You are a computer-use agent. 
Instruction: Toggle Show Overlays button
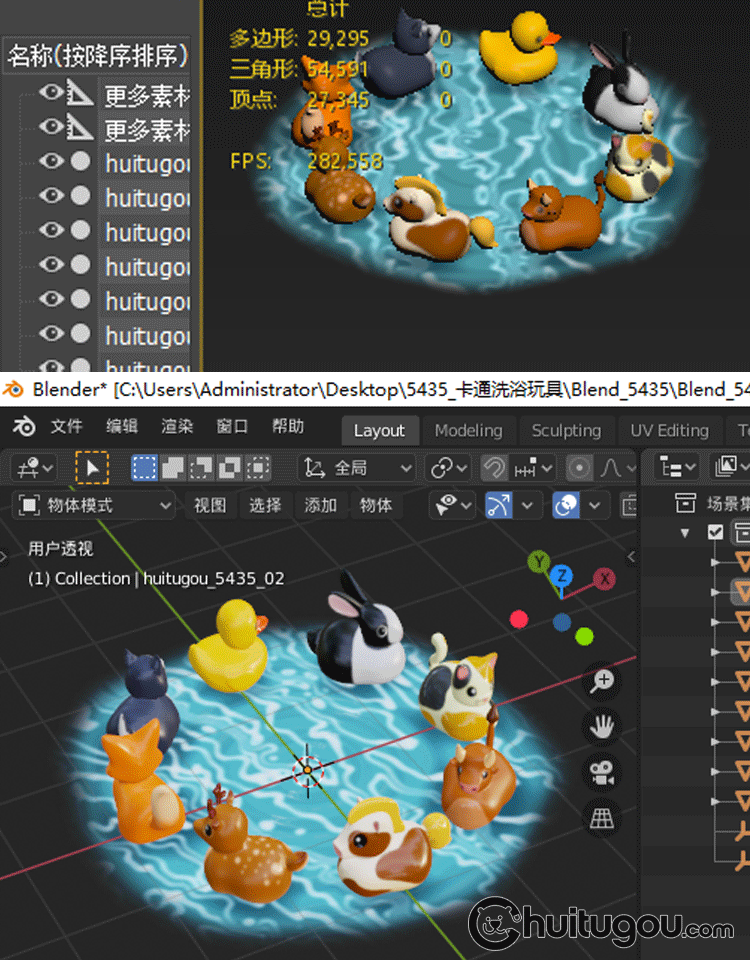[566, 506]
